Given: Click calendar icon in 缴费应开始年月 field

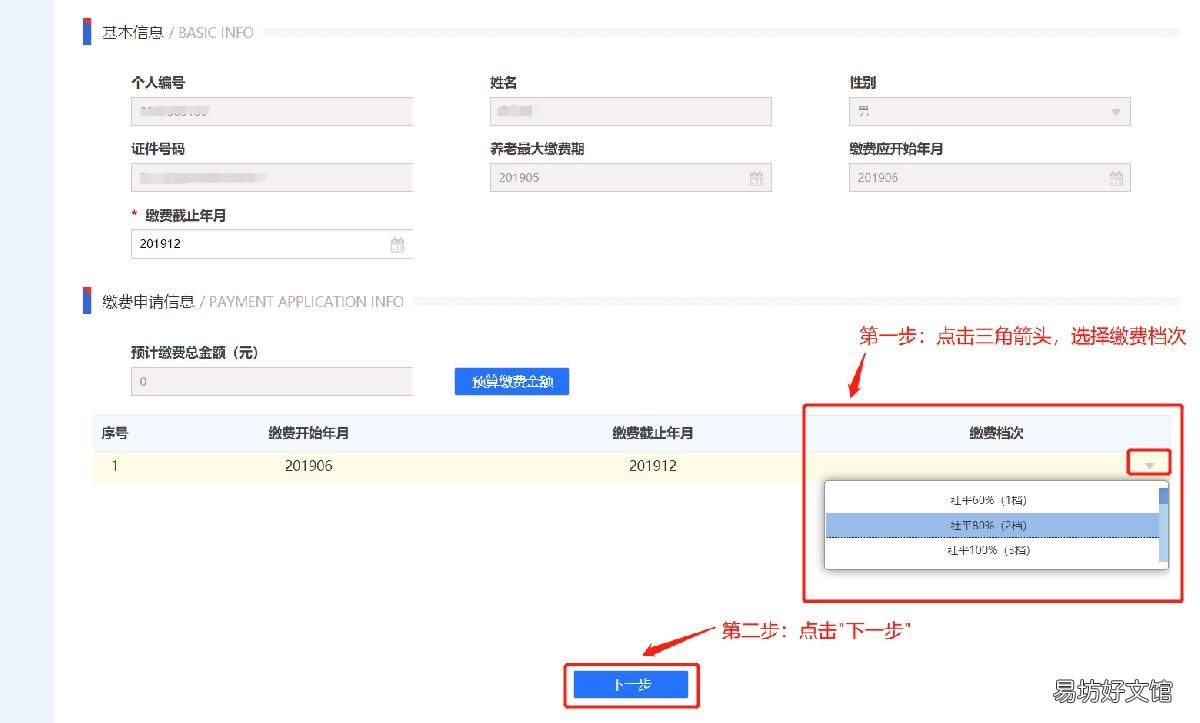Looking at the screenshot, I should (1116, 178).
